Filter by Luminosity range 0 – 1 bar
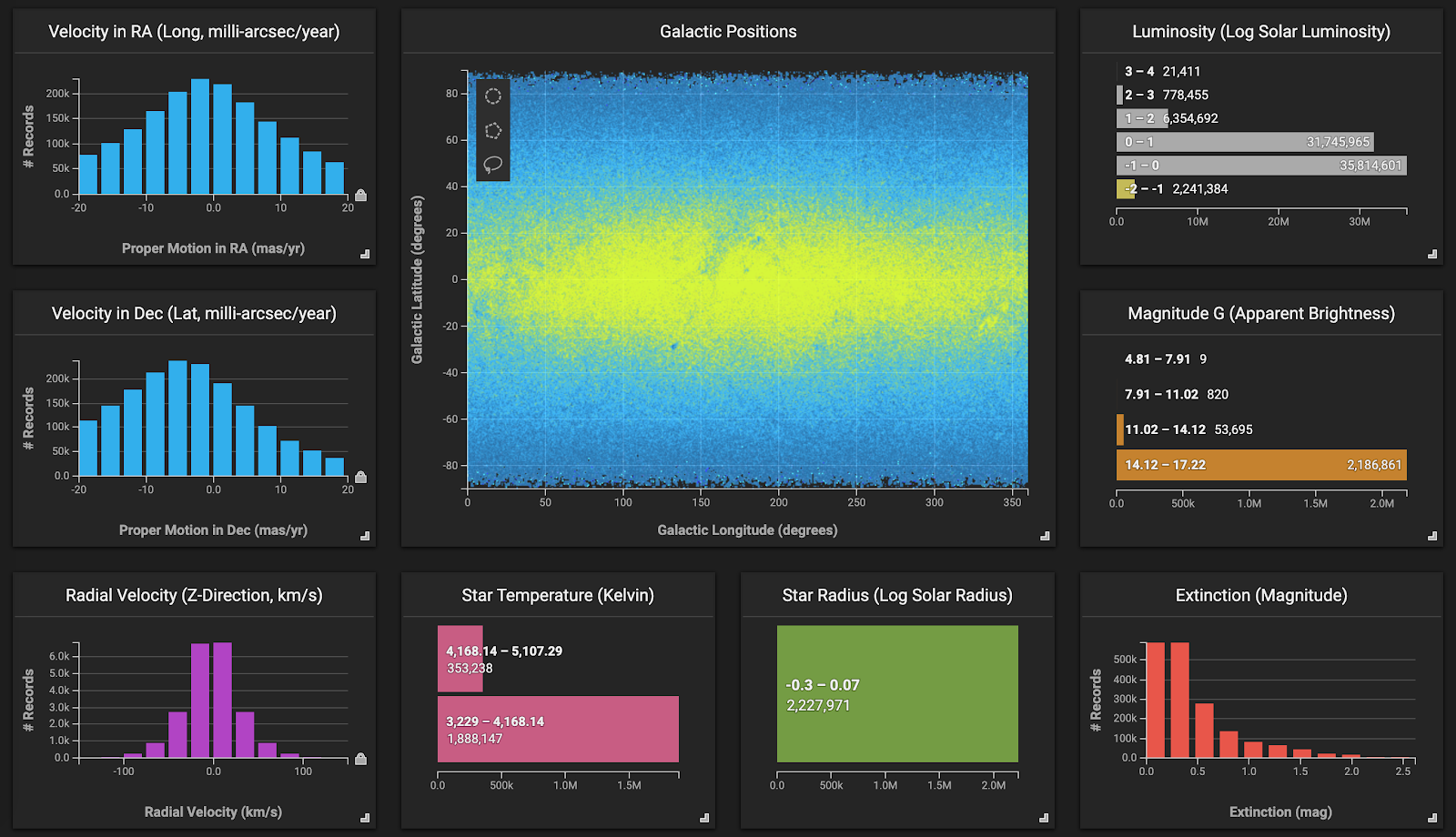 click(x=1244, y=142)
